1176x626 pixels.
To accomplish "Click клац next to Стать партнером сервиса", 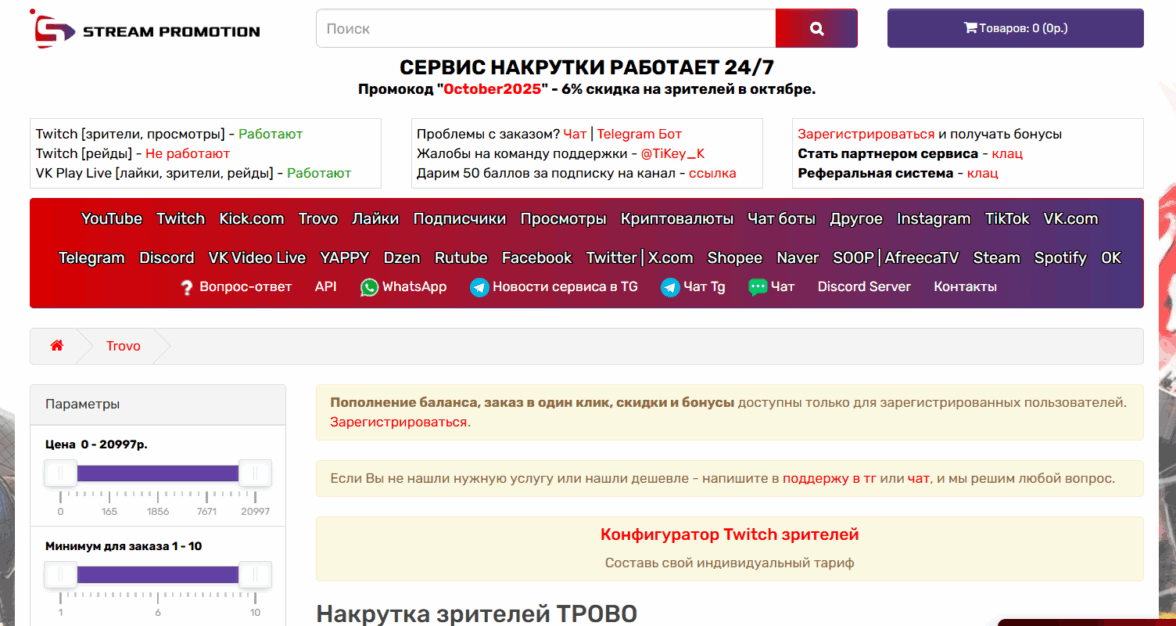I will (1007, 154).
